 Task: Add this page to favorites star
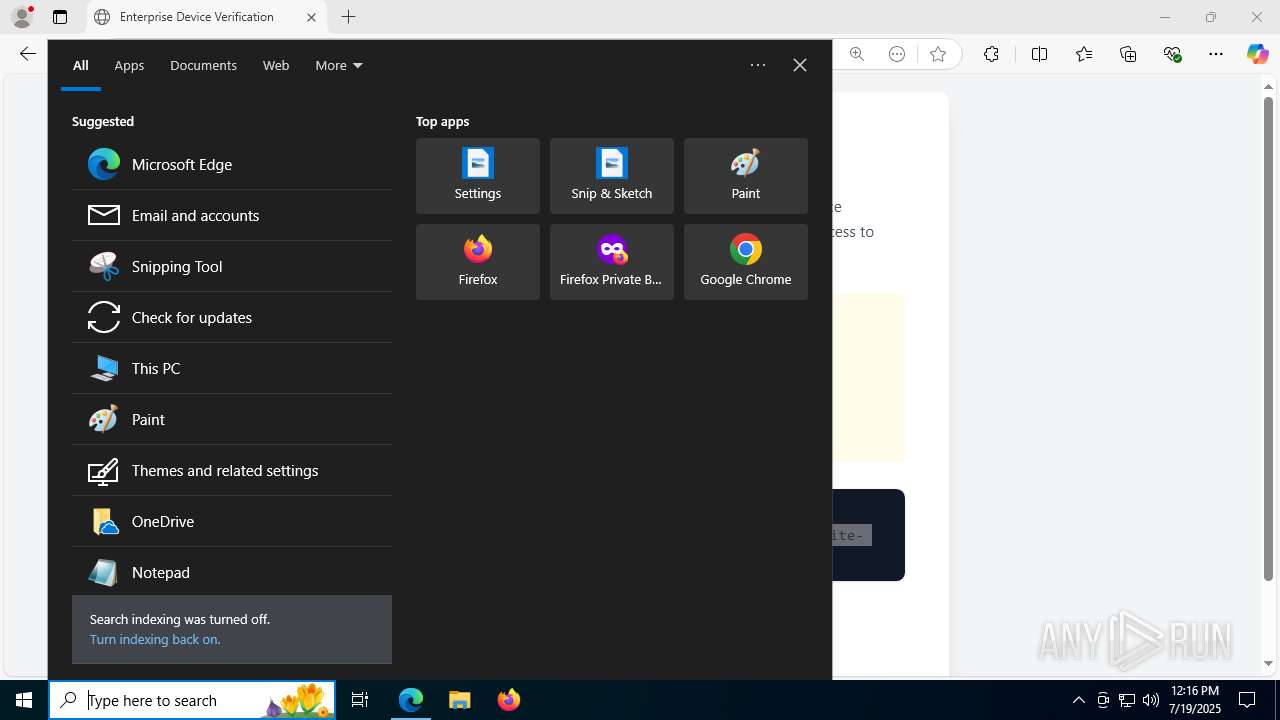pos(938,54)
